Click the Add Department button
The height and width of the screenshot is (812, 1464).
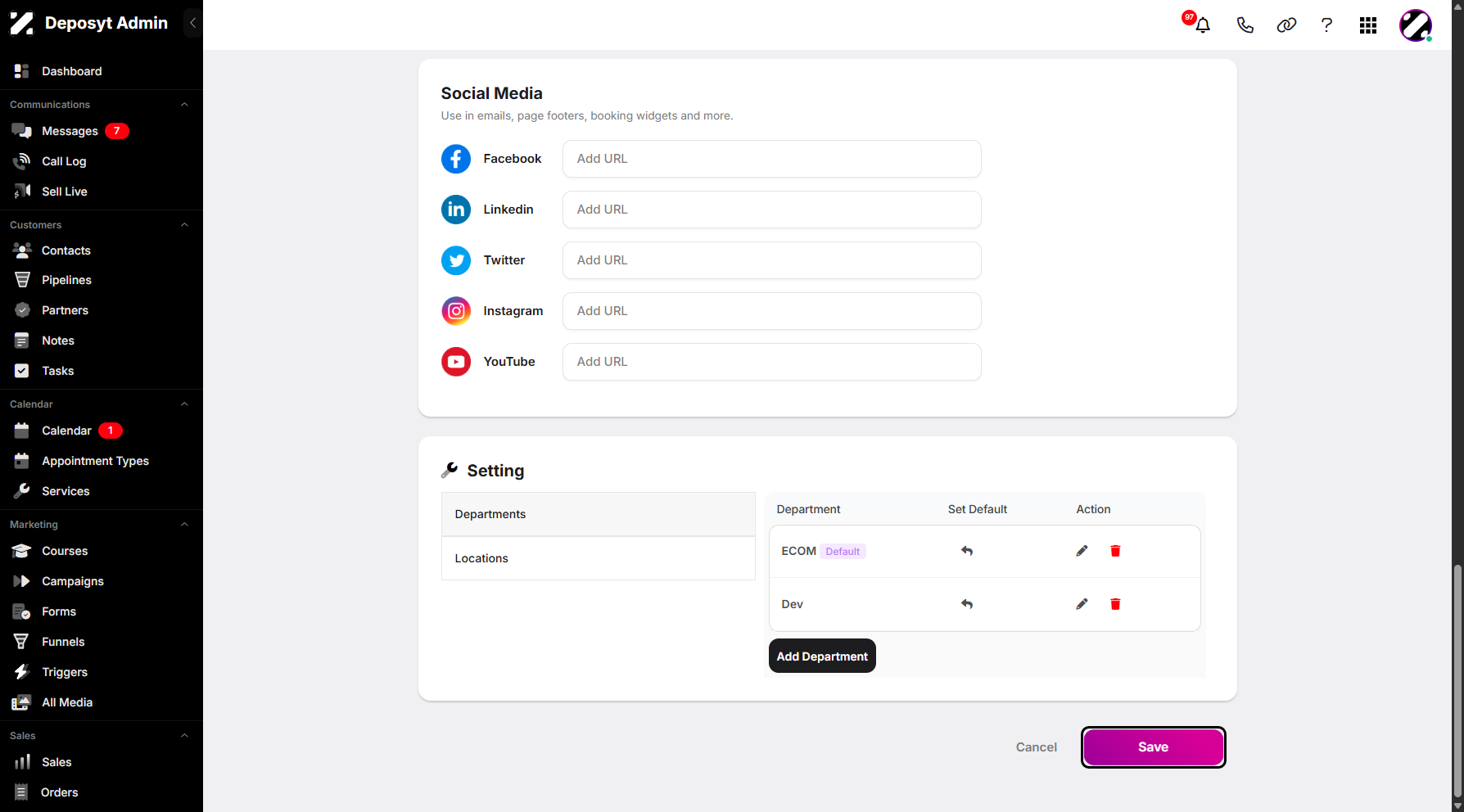tap(822, 656)
